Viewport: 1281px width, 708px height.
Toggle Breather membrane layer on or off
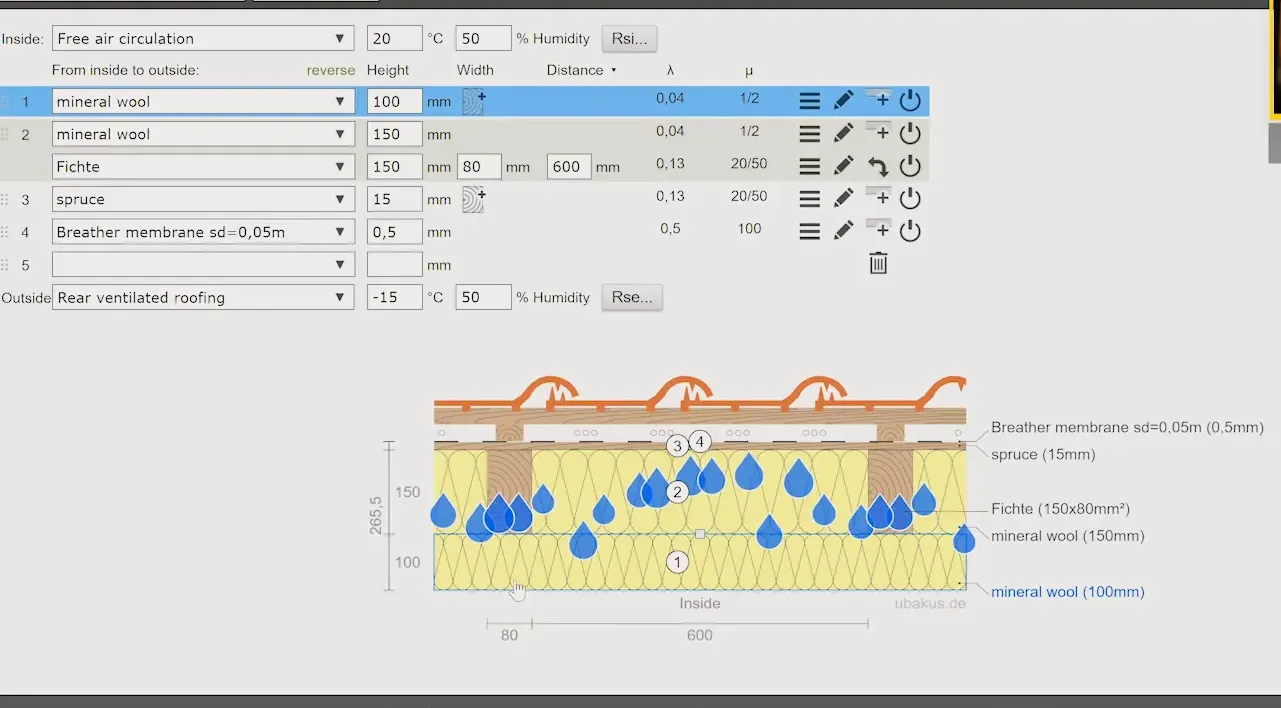909,231
